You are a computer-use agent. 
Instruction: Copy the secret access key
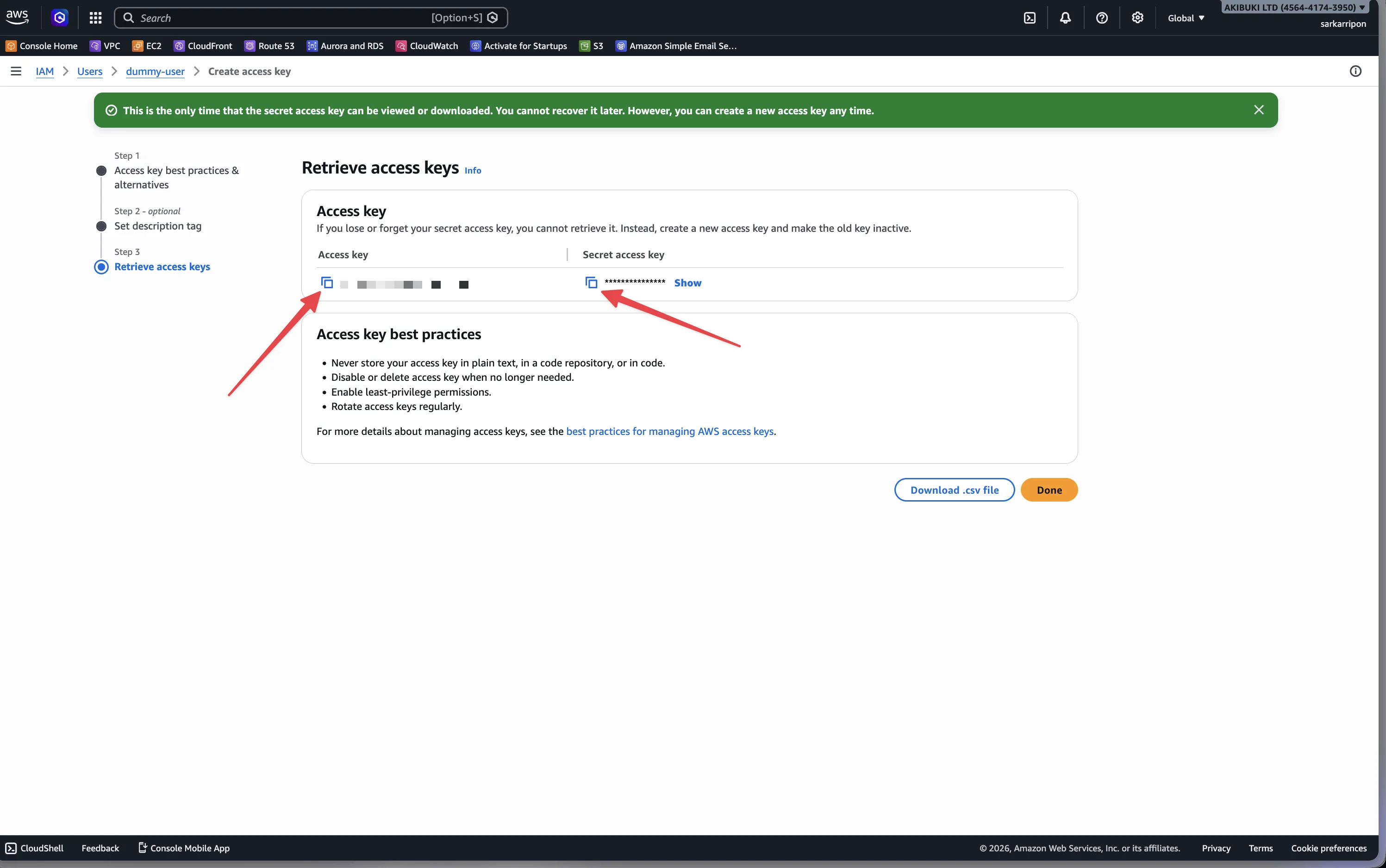coord(591,282)
